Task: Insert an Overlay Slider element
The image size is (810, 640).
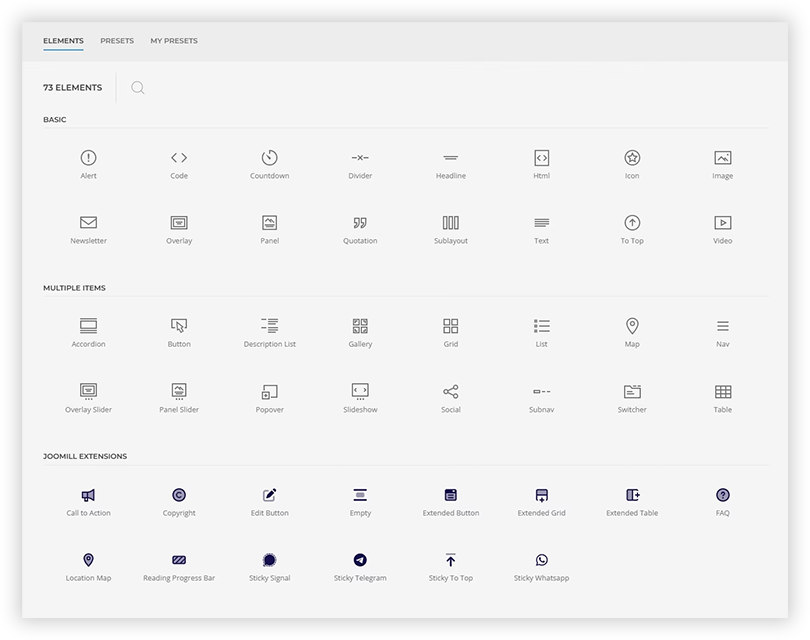Action: pos(88,399)
